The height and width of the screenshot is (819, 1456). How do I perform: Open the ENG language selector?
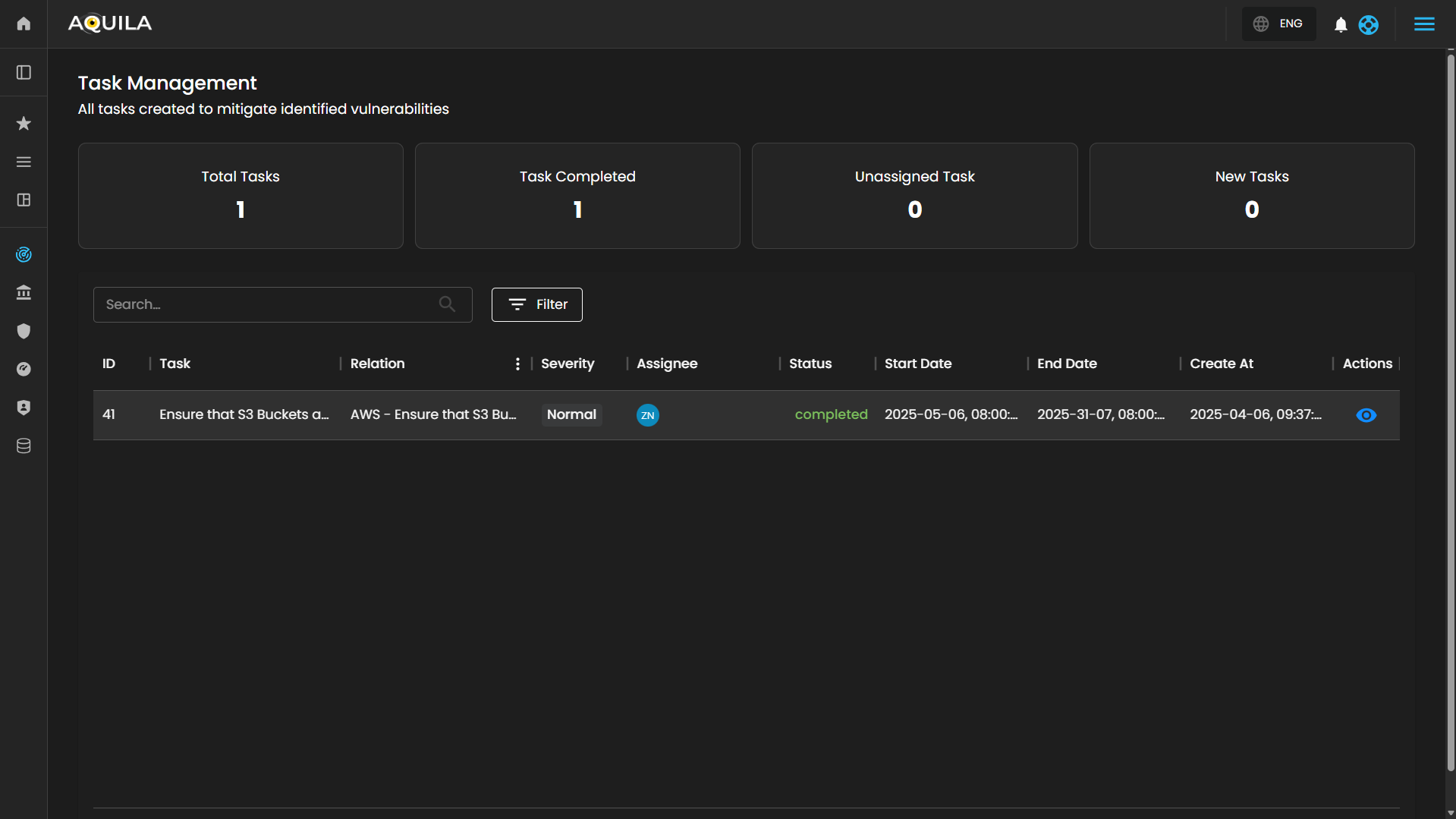1278,24
